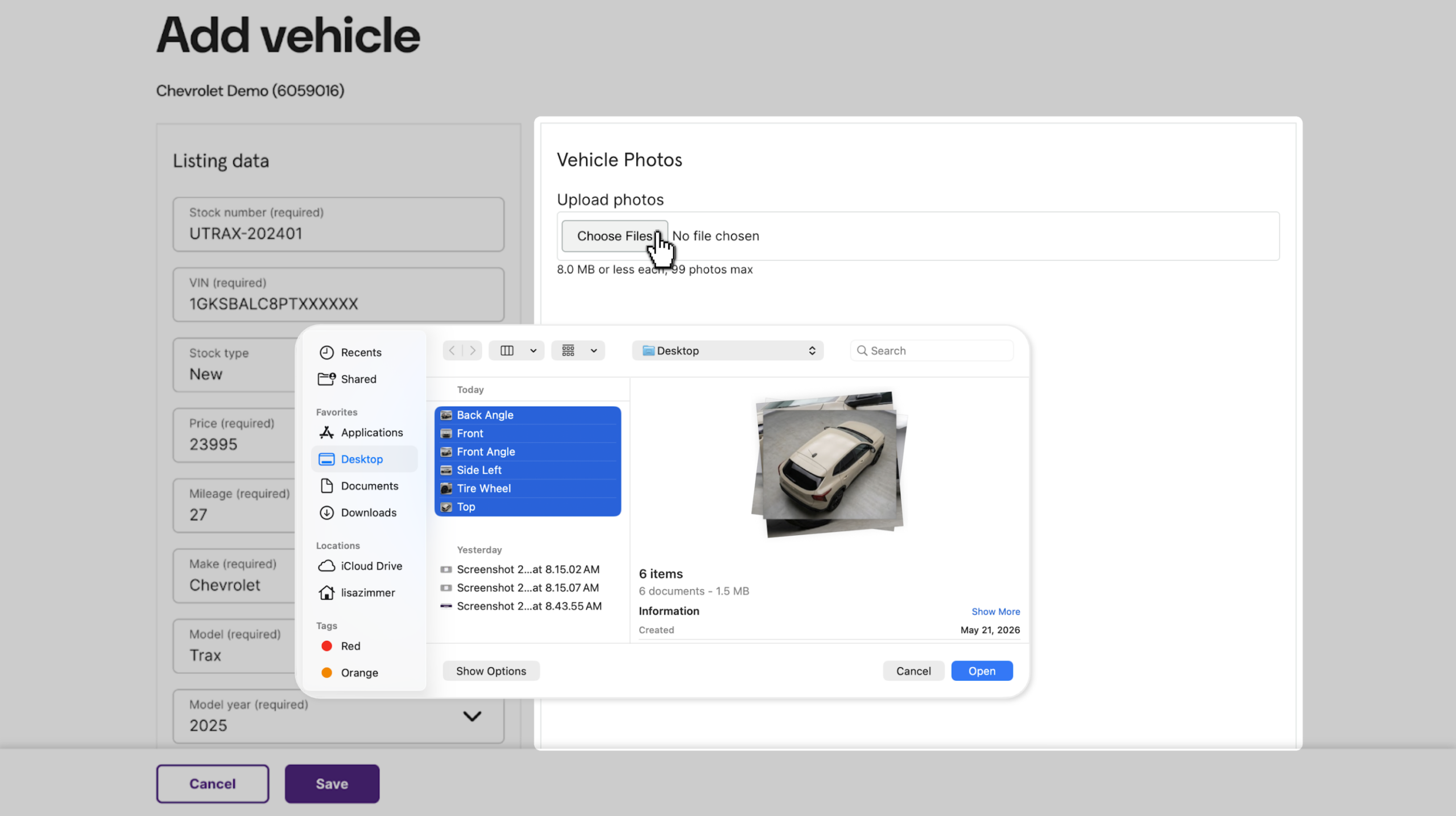1456x816 pixels.
Task: Click the Model field showing Trax
Action: coord(234,646)
